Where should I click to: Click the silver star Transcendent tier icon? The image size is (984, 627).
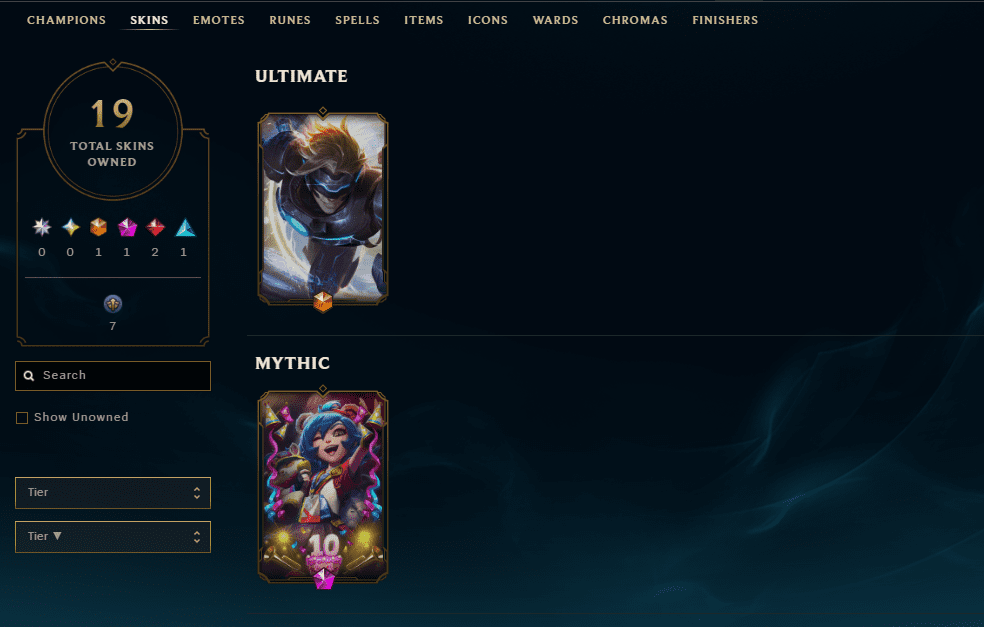(42, 227)
